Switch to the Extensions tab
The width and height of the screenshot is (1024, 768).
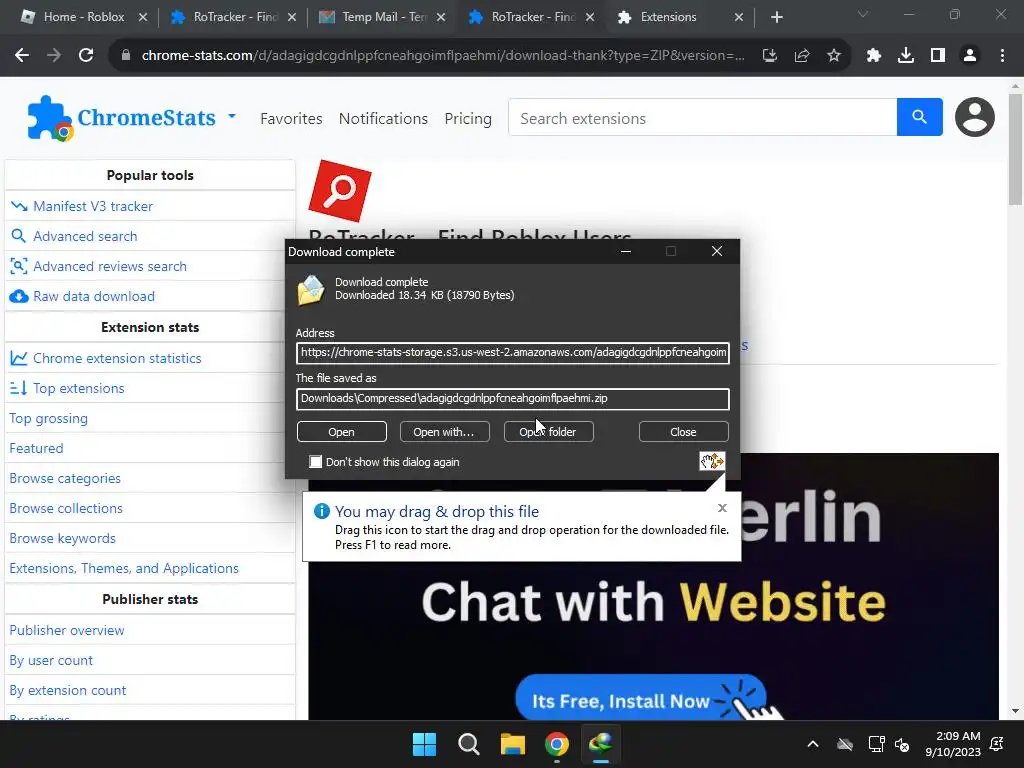click(669, 17)
